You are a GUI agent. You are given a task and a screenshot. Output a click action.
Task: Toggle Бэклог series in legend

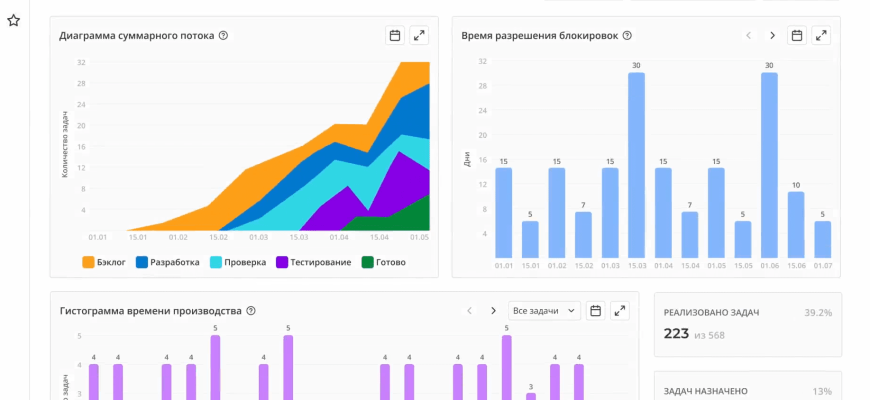(102, 262)
